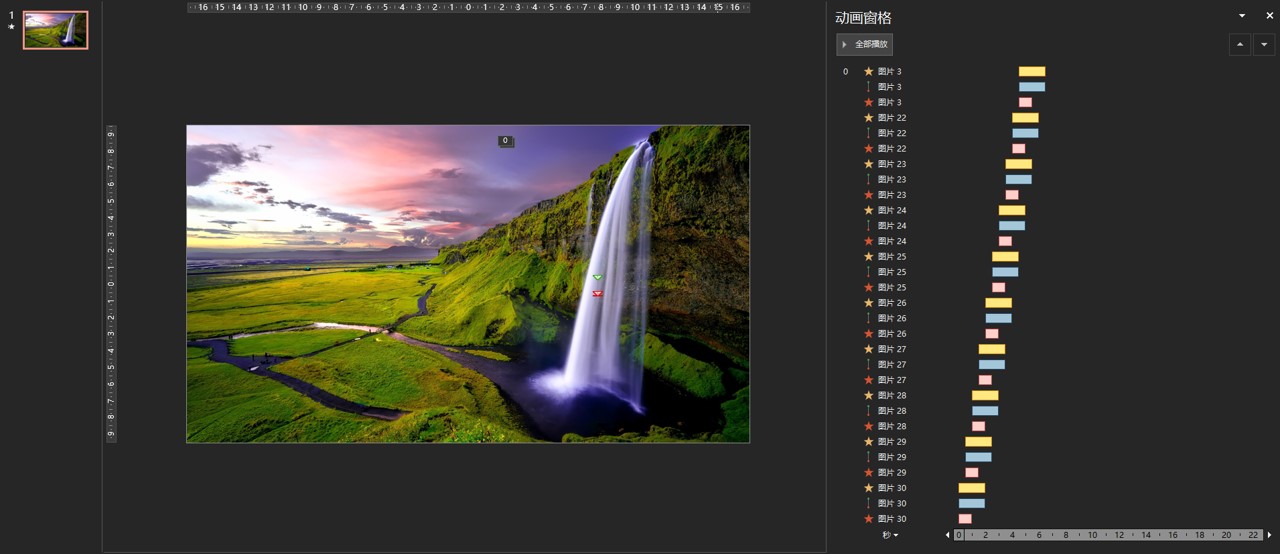Click motion path line icon of 图片 24
This screenshot has height=554, width=1280.
[x=868, y=226]
